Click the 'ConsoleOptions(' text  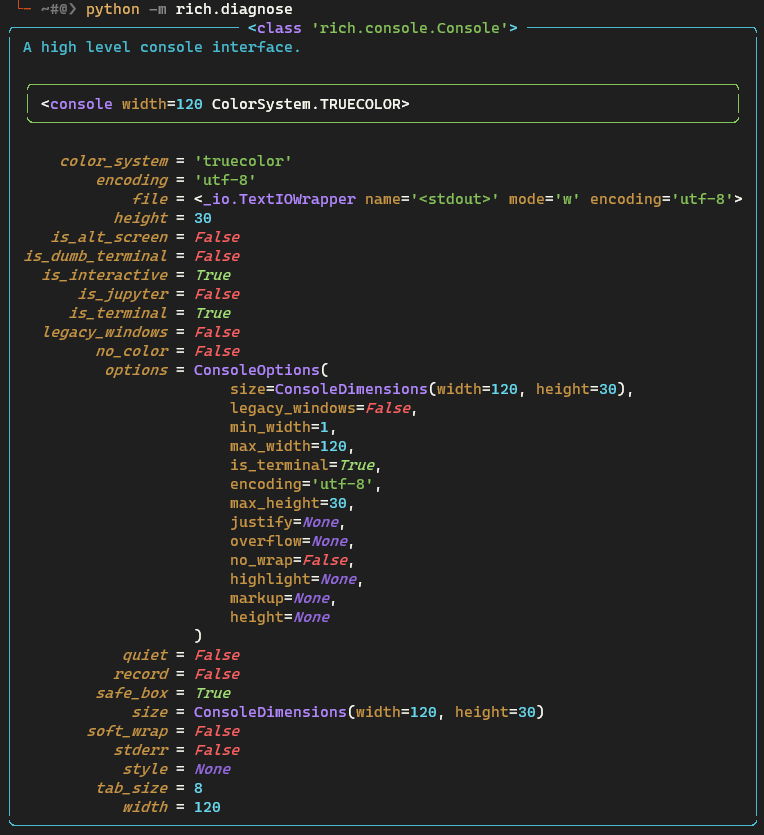click(261, 370)
